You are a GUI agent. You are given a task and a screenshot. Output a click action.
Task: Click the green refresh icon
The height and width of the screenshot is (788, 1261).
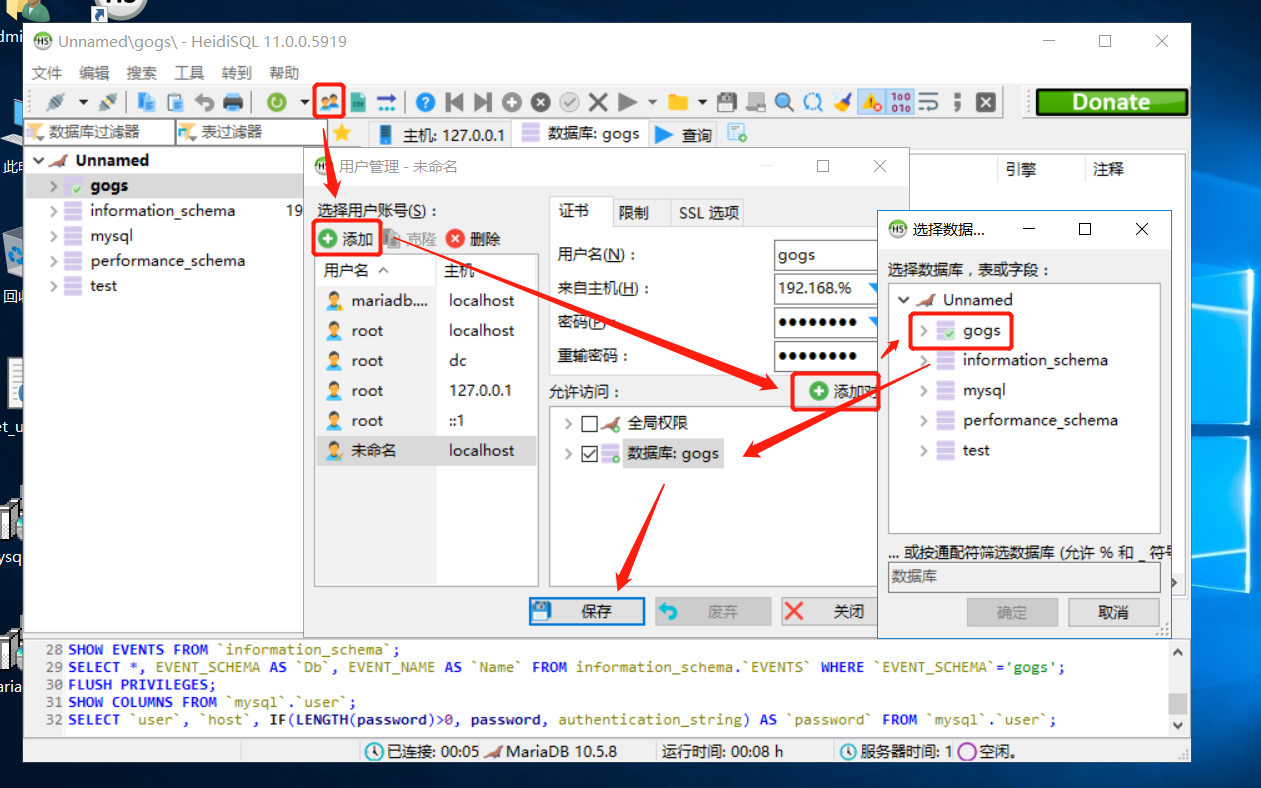[x=276, y=101]
